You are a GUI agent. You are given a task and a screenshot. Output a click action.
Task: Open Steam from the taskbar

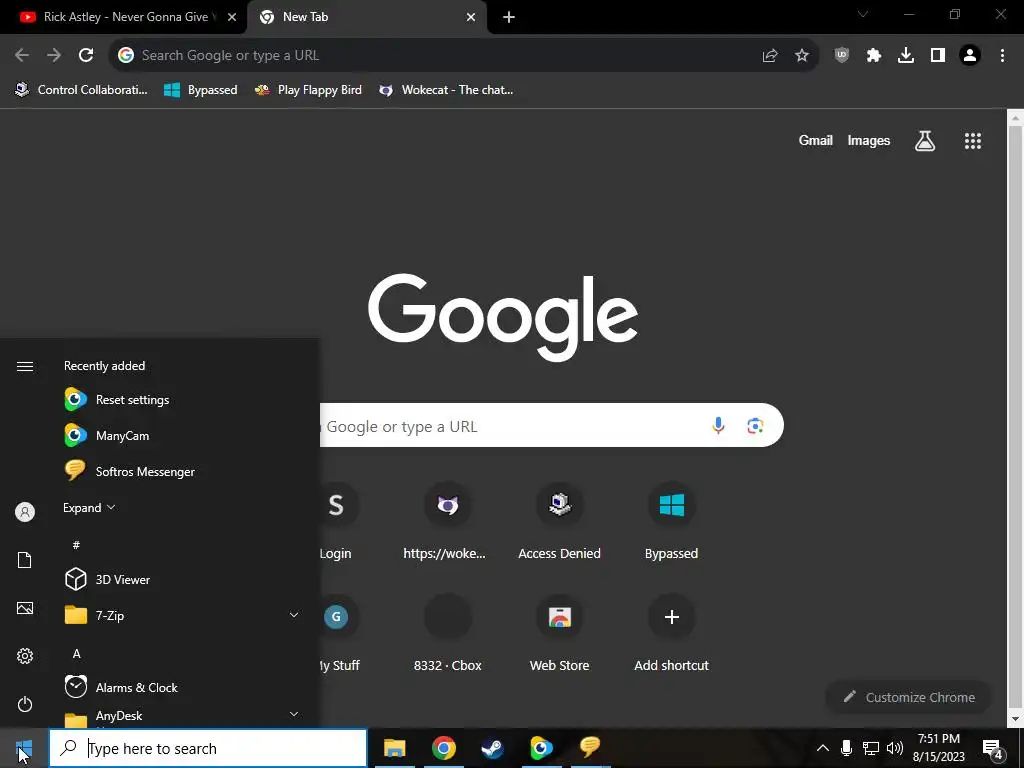(492, 748)
